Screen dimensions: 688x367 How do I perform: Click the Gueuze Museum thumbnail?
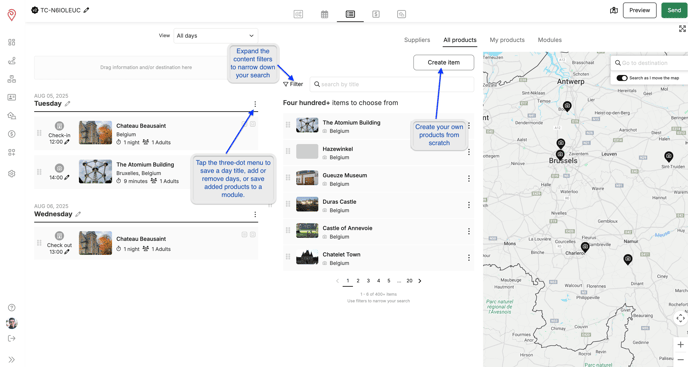point(307,178)
